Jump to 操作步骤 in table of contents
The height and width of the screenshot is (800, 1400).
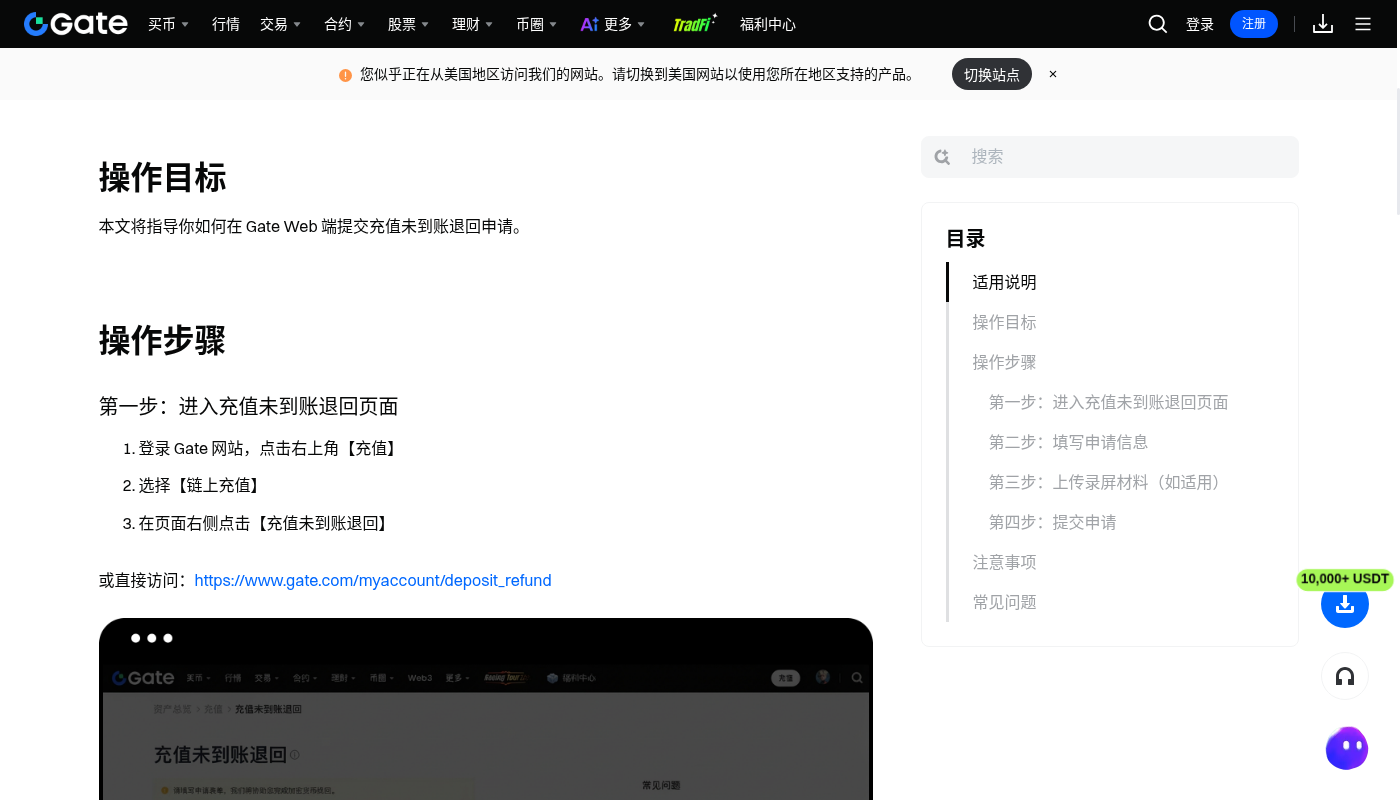[x=1005, y=362]
